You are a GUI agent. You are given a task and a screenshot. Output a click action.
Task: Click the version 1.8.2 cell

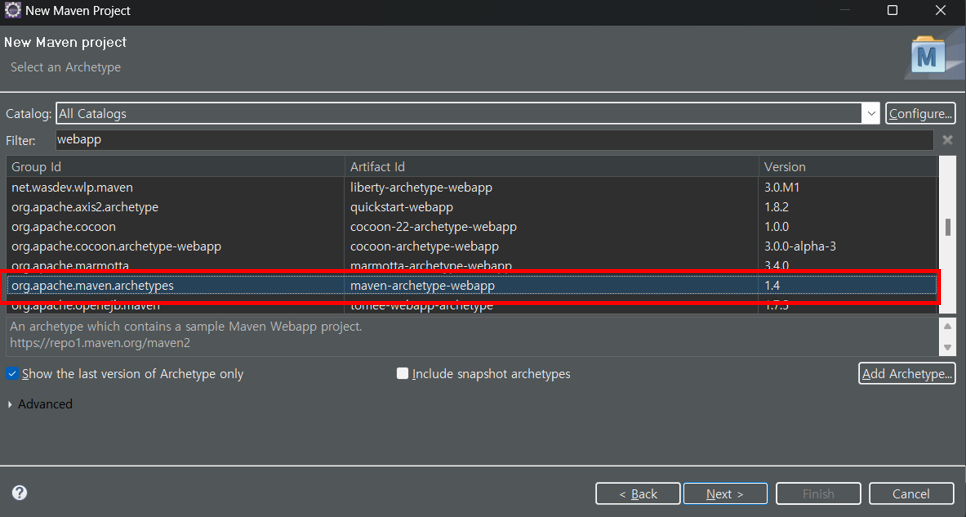pyautogui.click(x=776, y=207)
